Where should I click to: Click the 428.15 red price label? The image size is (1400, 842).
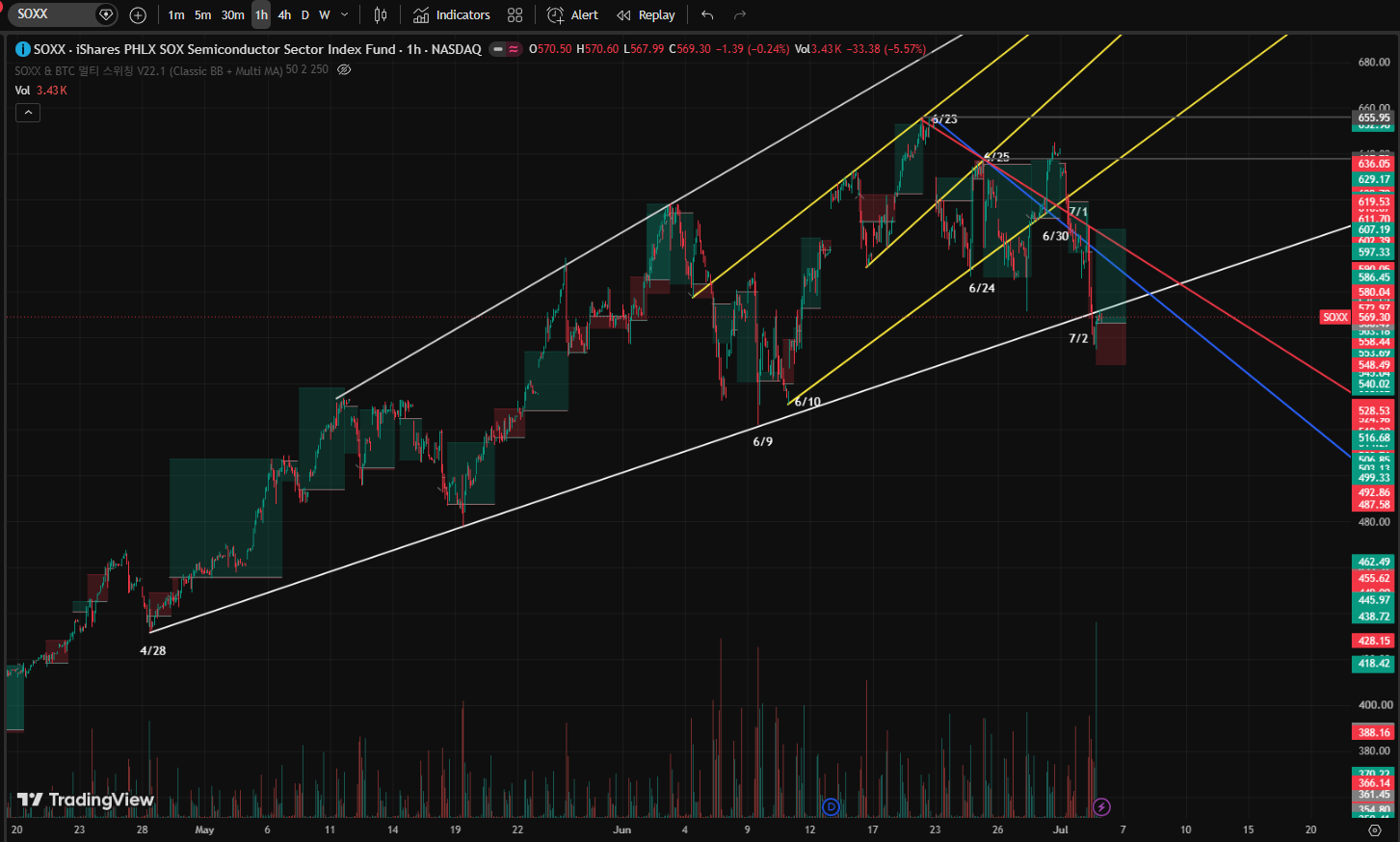pos(1374,641)
